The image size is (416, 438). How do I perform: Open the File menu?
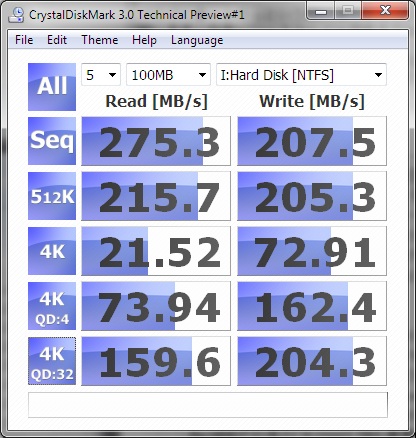24,40
